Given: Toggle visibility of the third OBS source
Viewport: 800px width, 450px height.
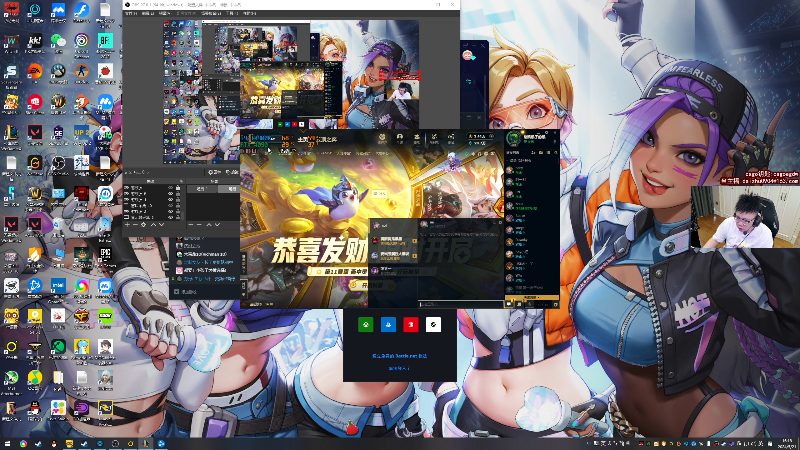Looking at the screenshot, I should tap(170, 199).
